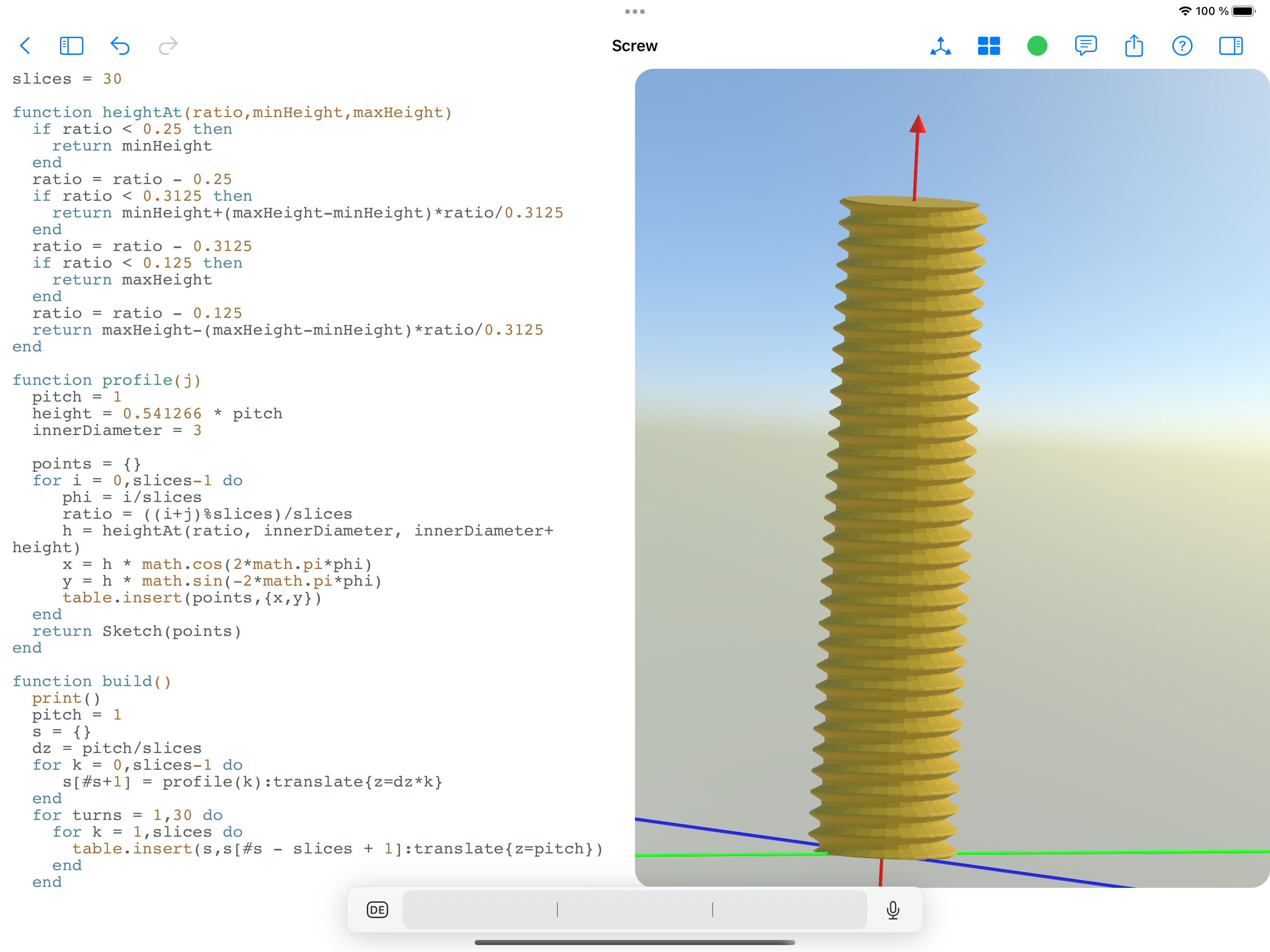Place cursor on 'slices = 30' line

[x=67, y=79]
